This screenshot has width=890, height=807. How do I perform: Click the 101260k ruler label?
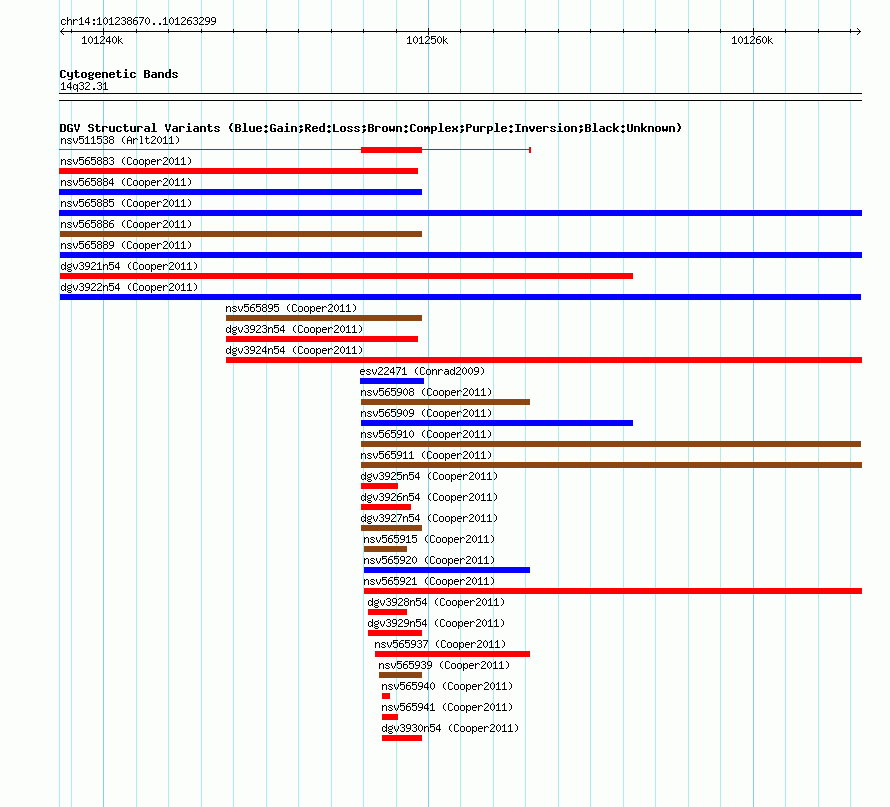pos(752,40)
